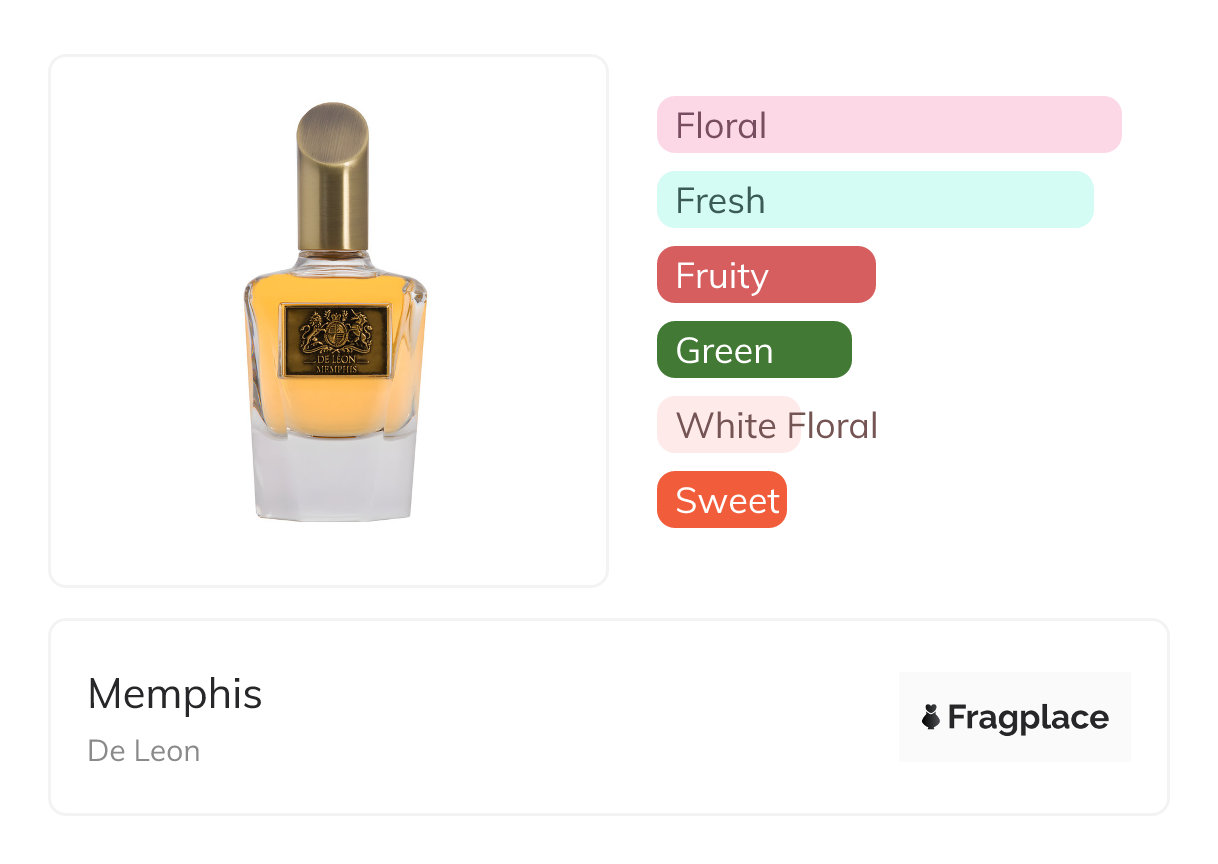Click the royal crest emblem on the bottle
The width and height of the screenshot is (1218, 864).
tap(336, 330)
